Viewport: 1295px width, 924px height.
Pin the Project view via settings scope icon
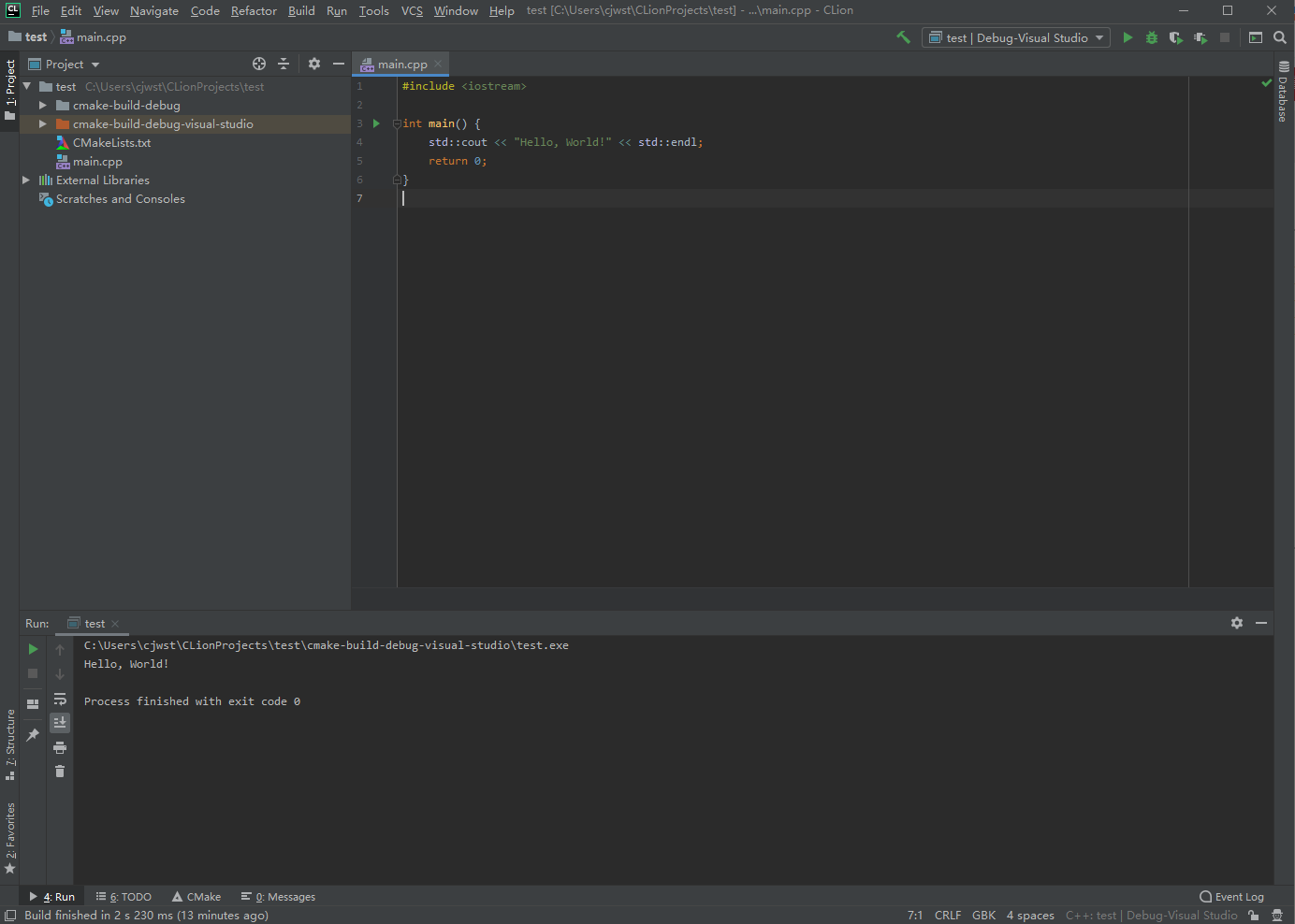pos(314,64)
